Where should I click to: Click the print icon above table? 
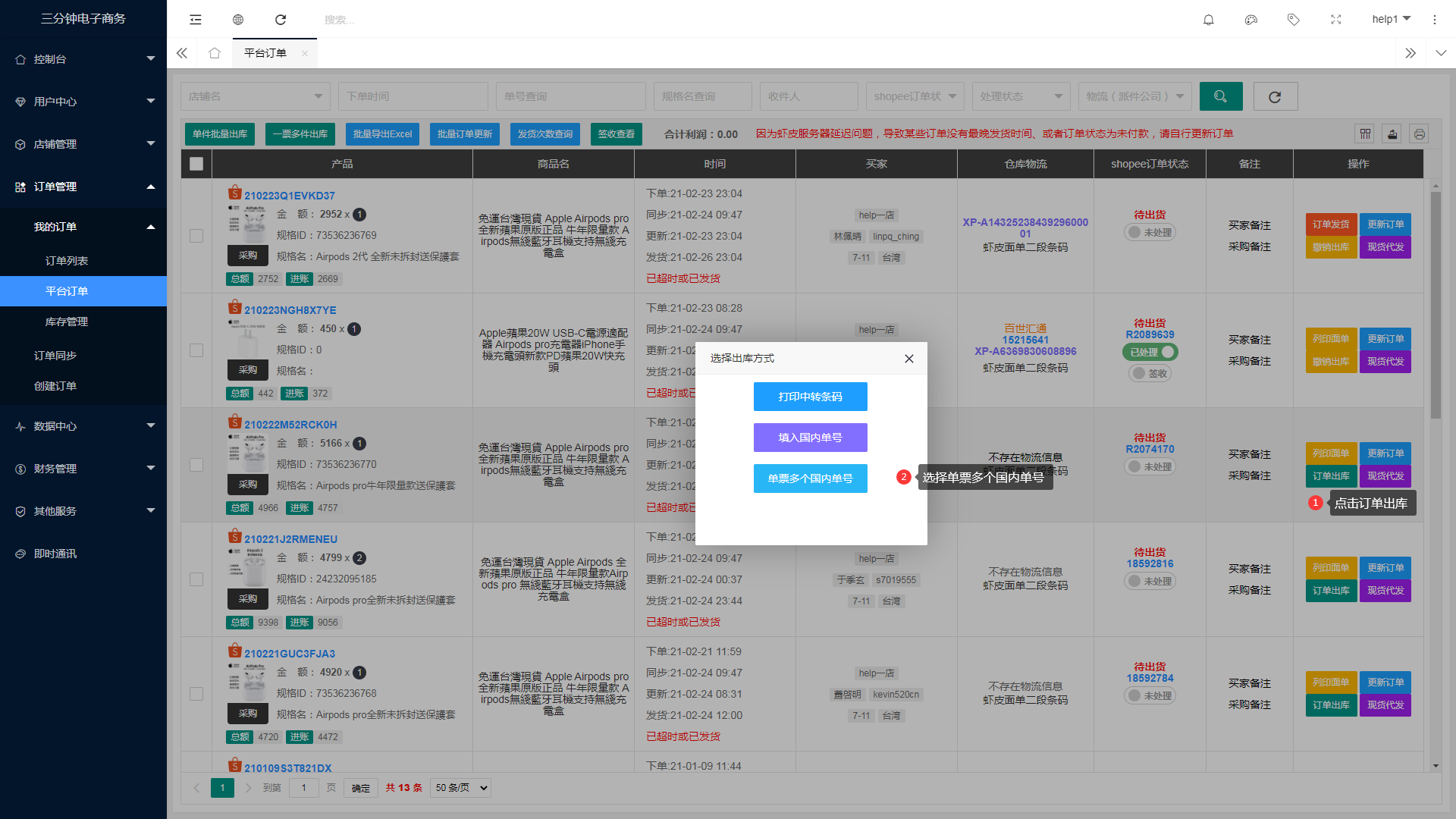[x=1420, y=134]
